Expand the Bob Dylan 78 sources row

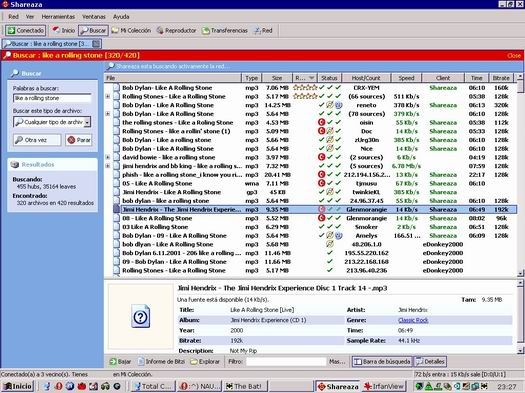[x=108, y=114]
